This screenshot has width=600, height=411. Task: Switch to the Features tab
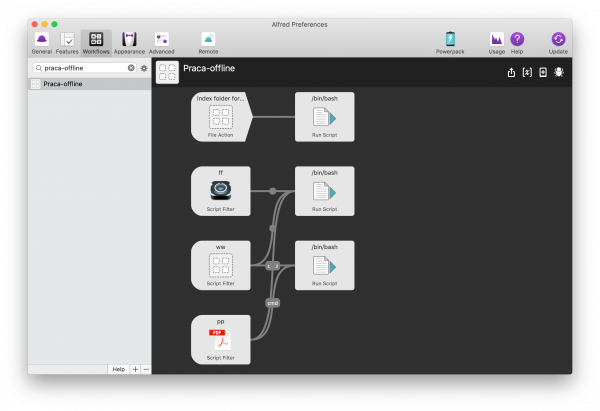point(67,43)
